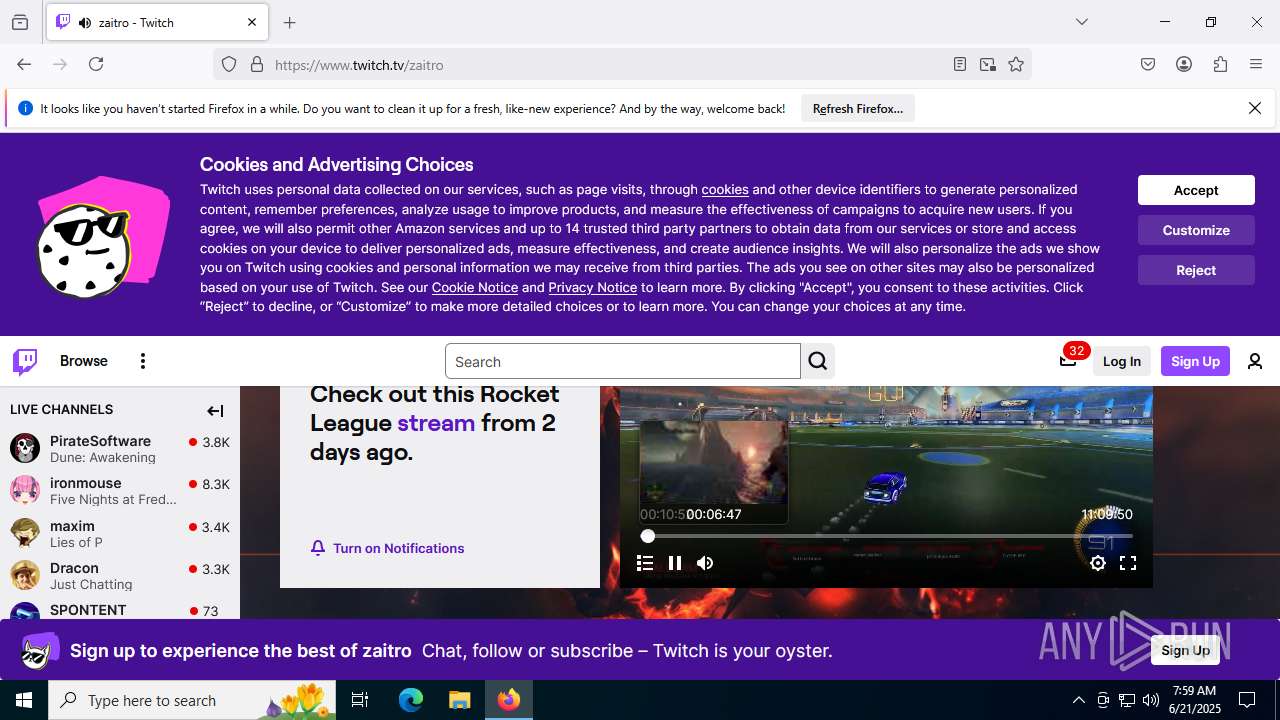Click the Twitch logo home icon
This screenshot has height=720, width=1280.
(x=25, y=361)
